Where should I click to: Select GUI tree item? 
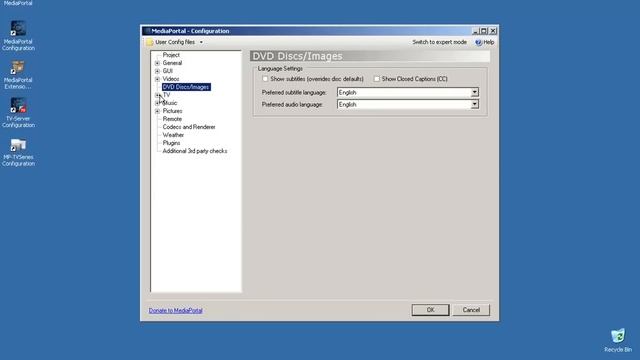coord(167,71)
